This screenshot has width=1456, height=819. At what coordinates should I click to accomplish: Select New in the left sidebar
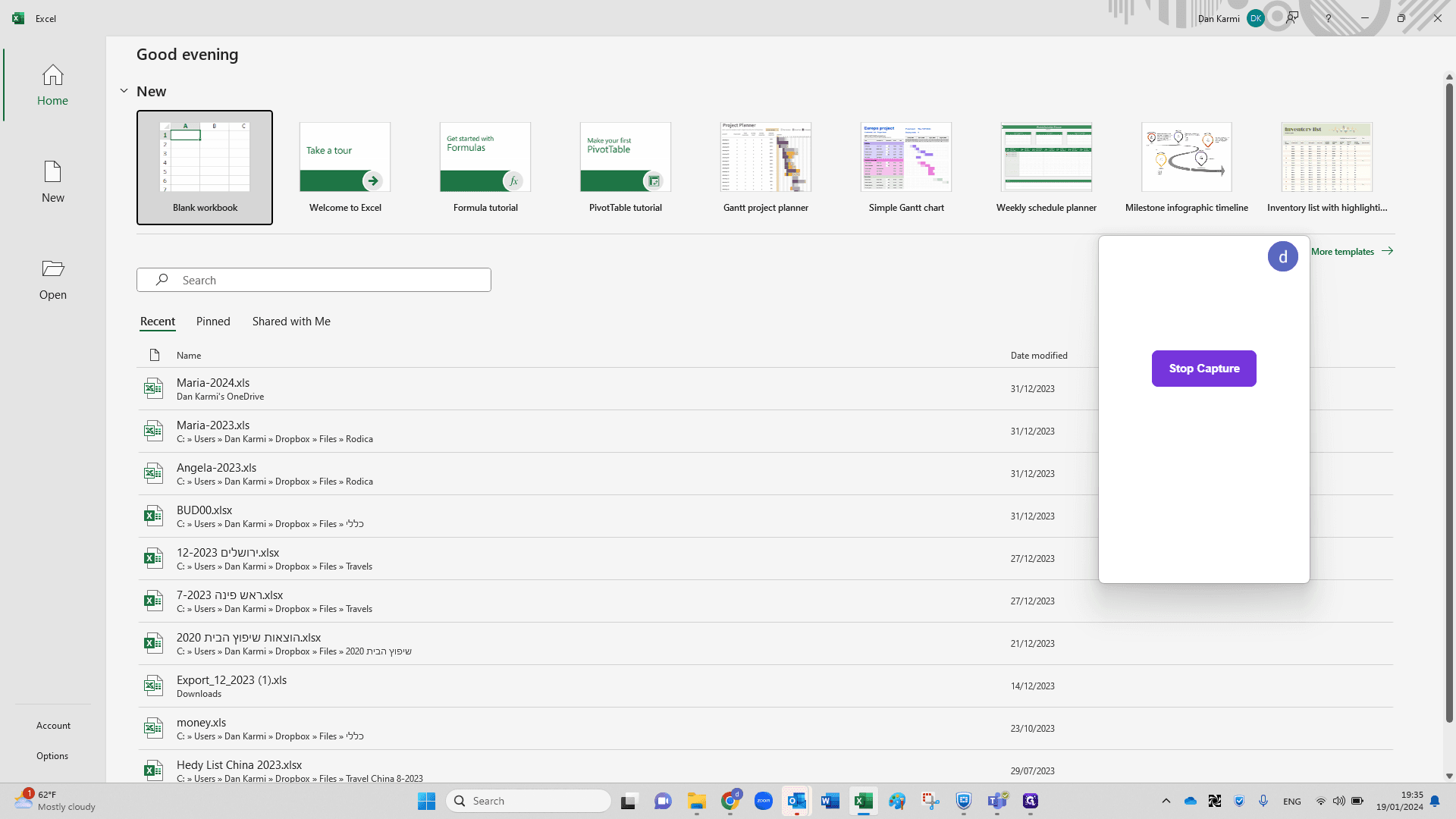pos(52,182)
